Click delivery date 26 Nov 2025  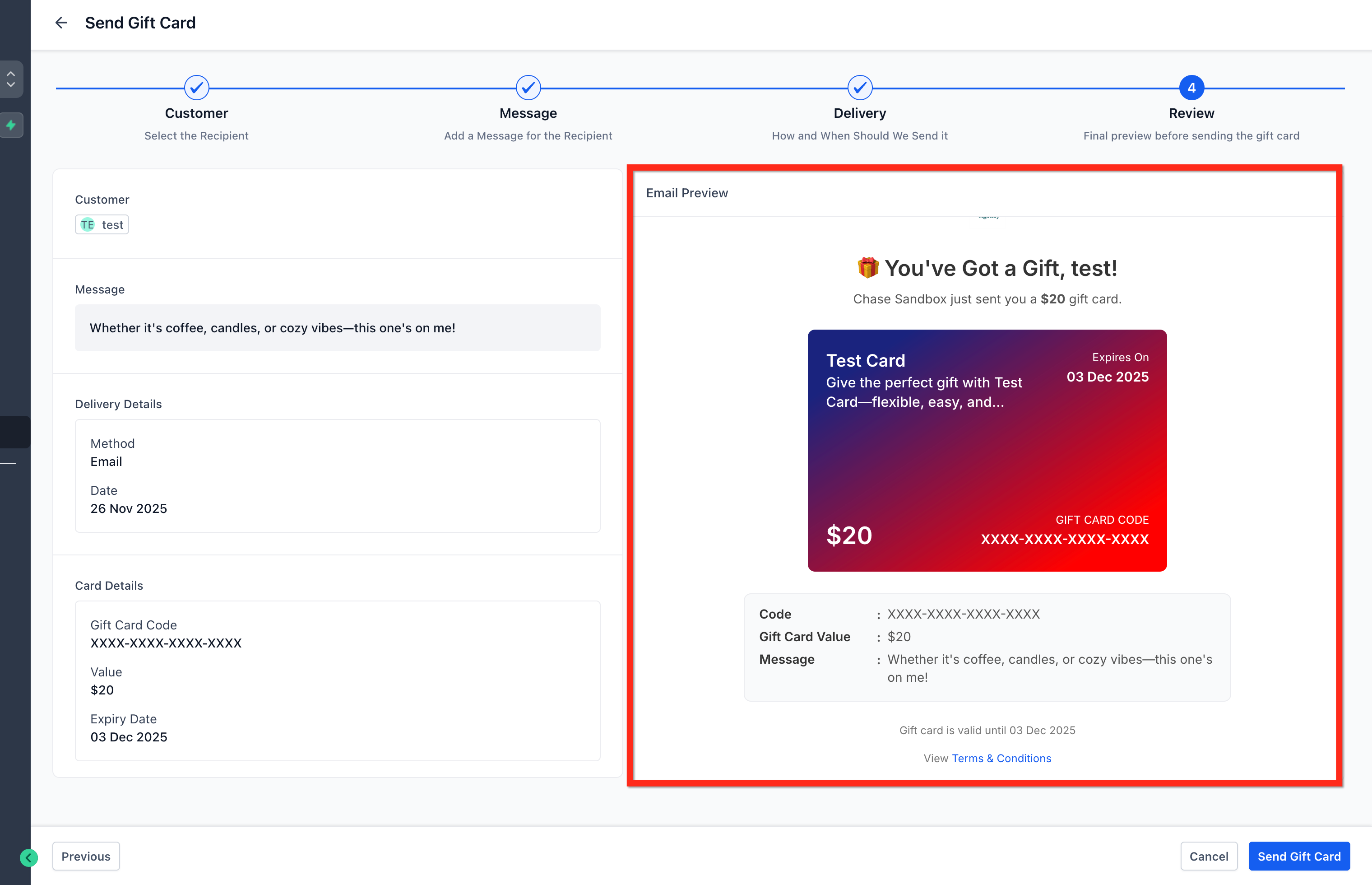click(129, 508)
